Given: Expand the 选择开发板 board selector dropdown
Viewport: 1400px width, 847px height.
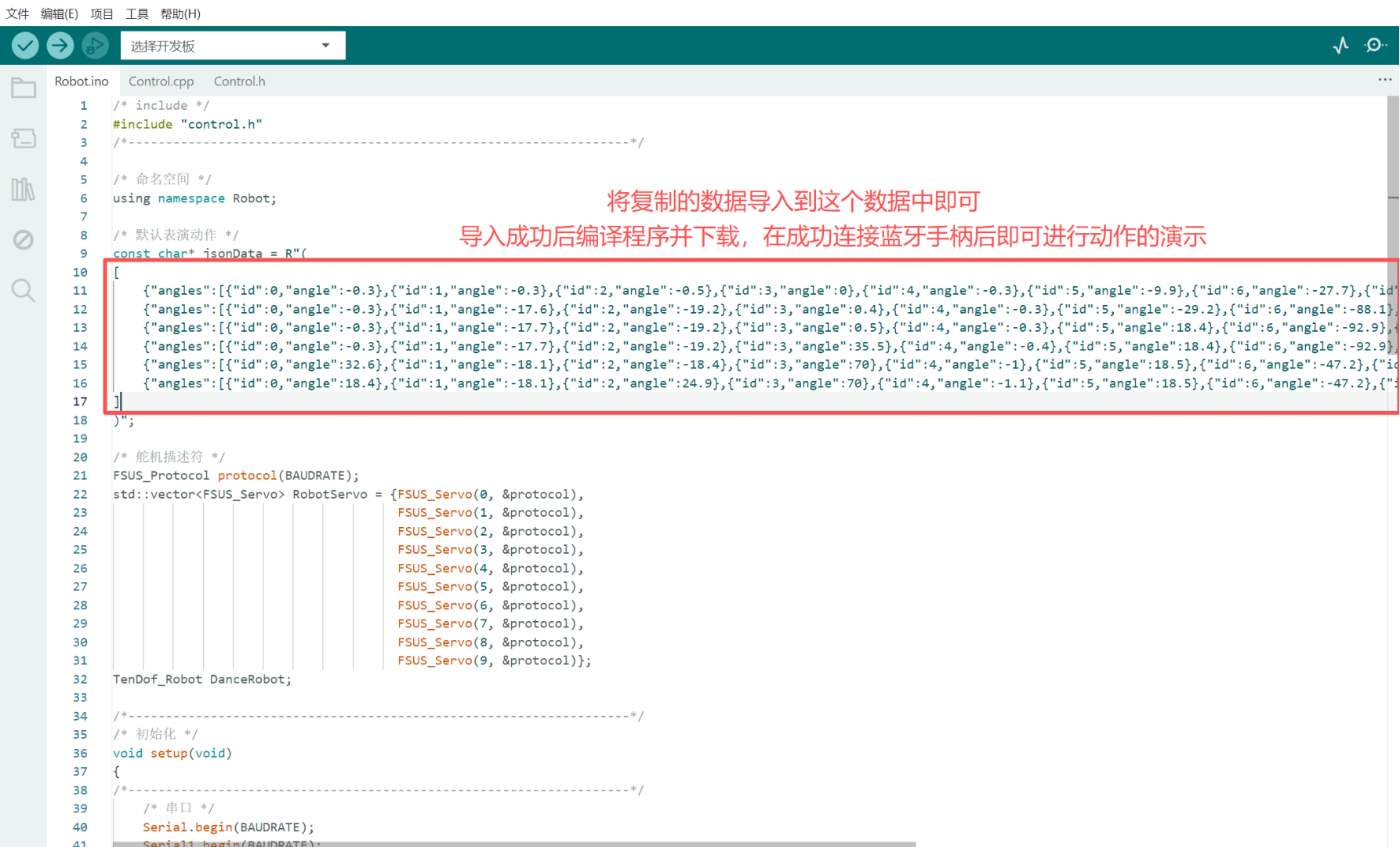Looking at the screenshot, I should pos(232,45).
